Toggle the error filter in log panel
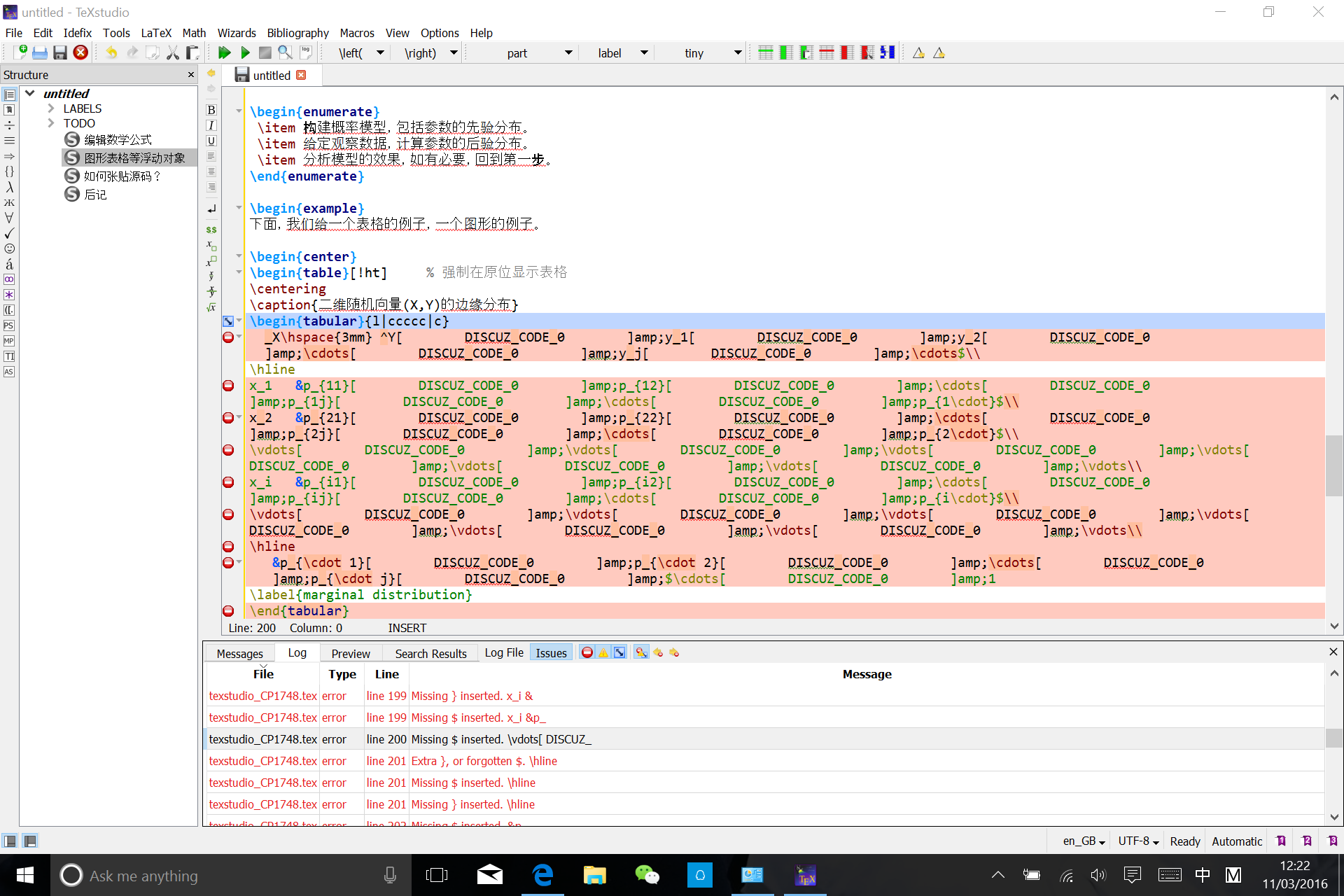The width and height of the screenshot is (1344, 896). (x=587, y=652)
